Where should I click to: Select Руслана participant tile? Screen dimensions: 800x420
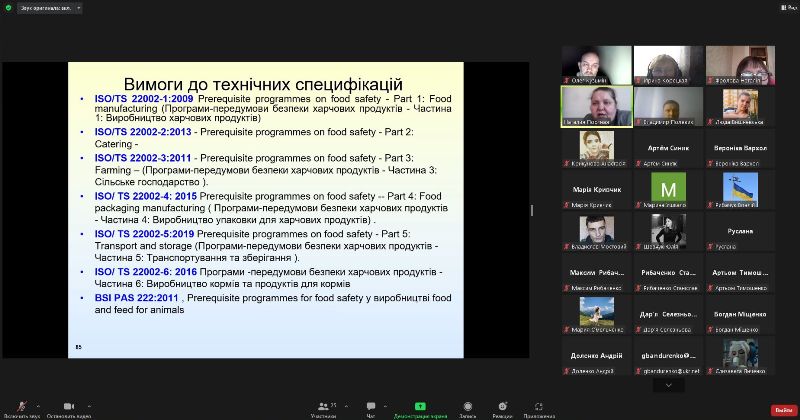740,231
